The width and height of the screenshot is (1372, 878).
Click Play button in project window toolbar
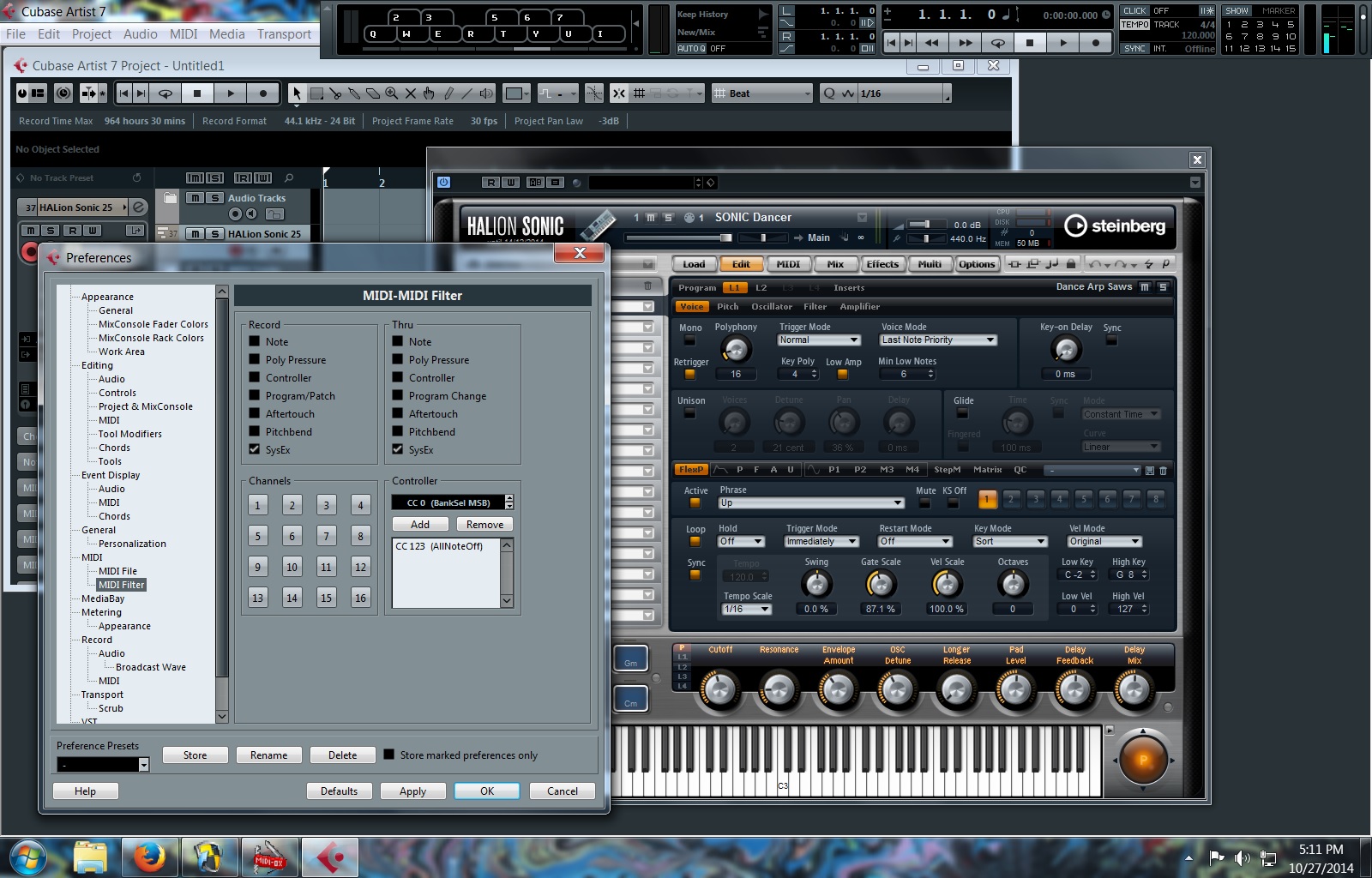[x=230, y=93]
